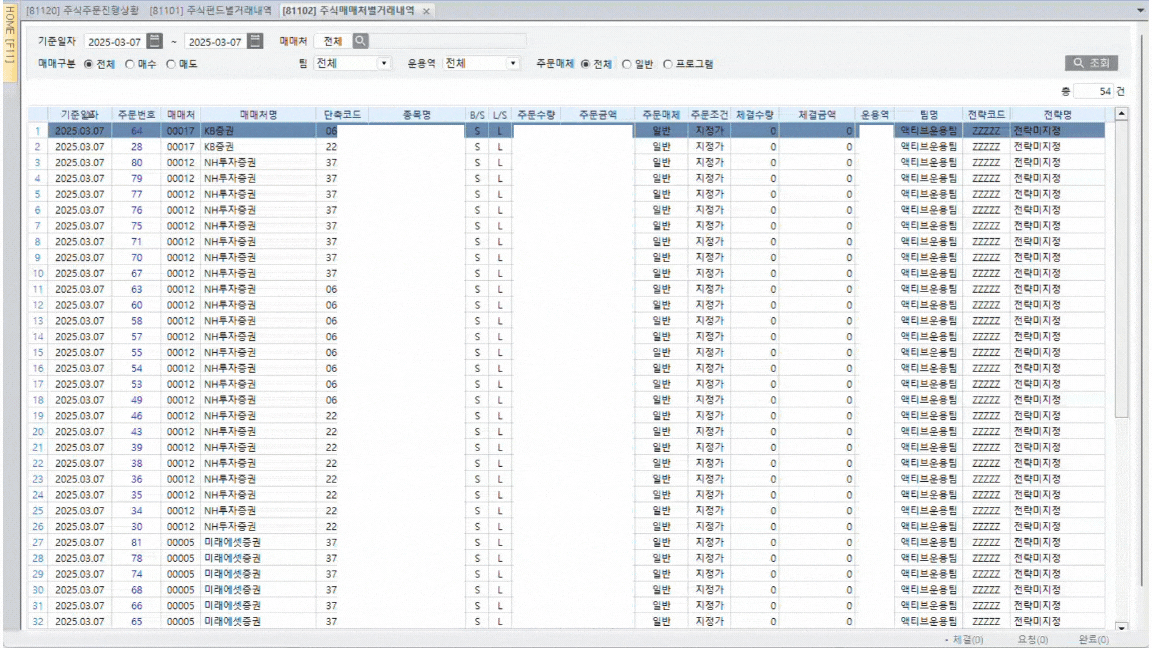Click 미래에셋증권 in the order 78 row
Viewport: 1152px width, 648px height.
(232, 558)
